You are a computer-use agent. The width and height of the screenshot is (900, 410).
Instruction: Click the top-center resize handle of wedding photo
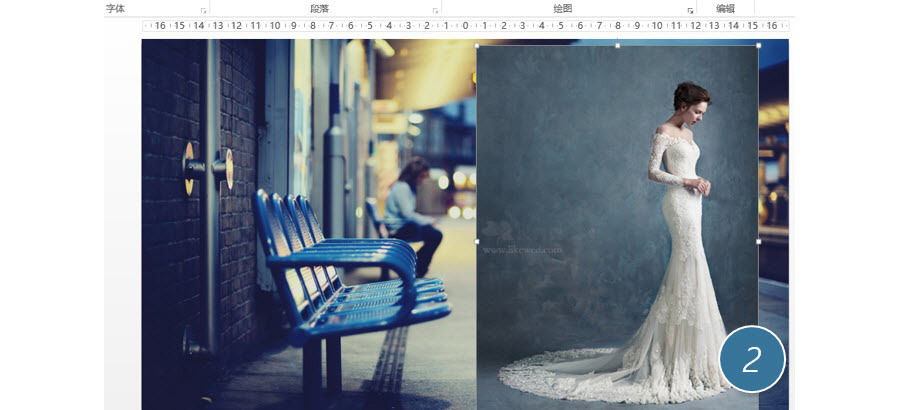click(x=617, y=45)
